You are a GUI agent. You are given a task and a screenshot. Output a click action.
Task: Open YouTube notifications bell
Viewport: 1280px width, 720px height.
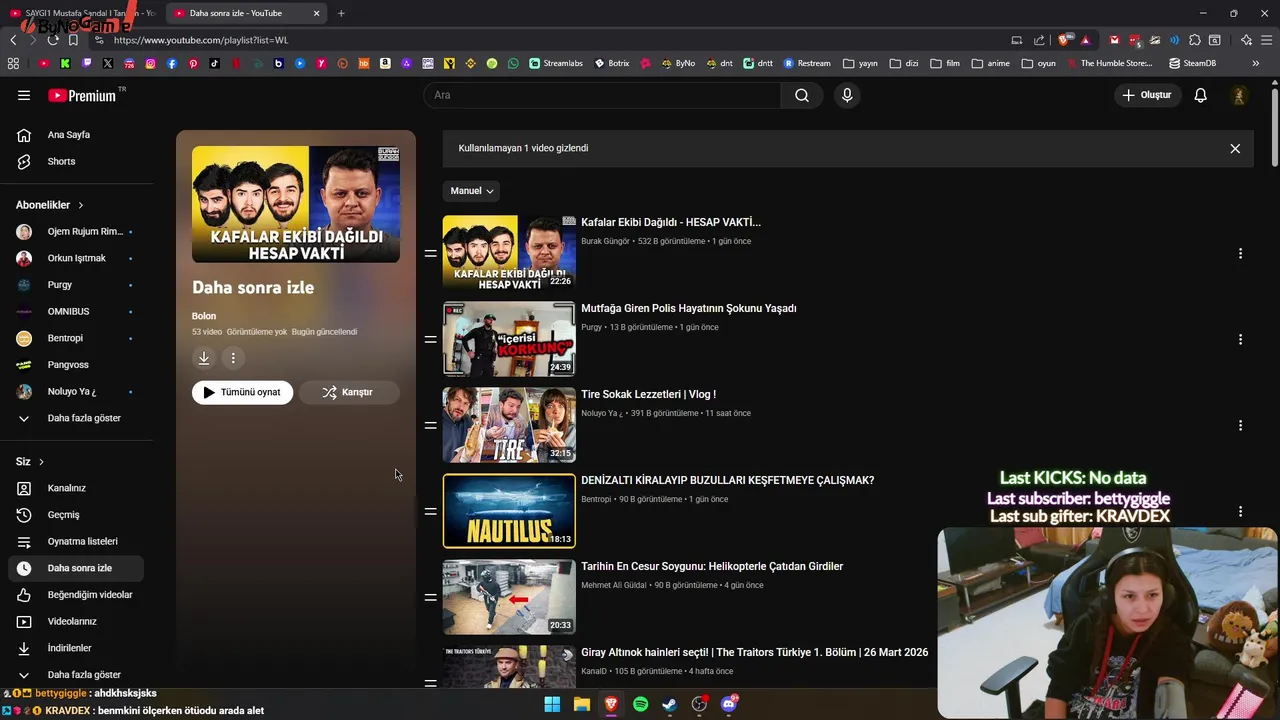[1201, 95]
